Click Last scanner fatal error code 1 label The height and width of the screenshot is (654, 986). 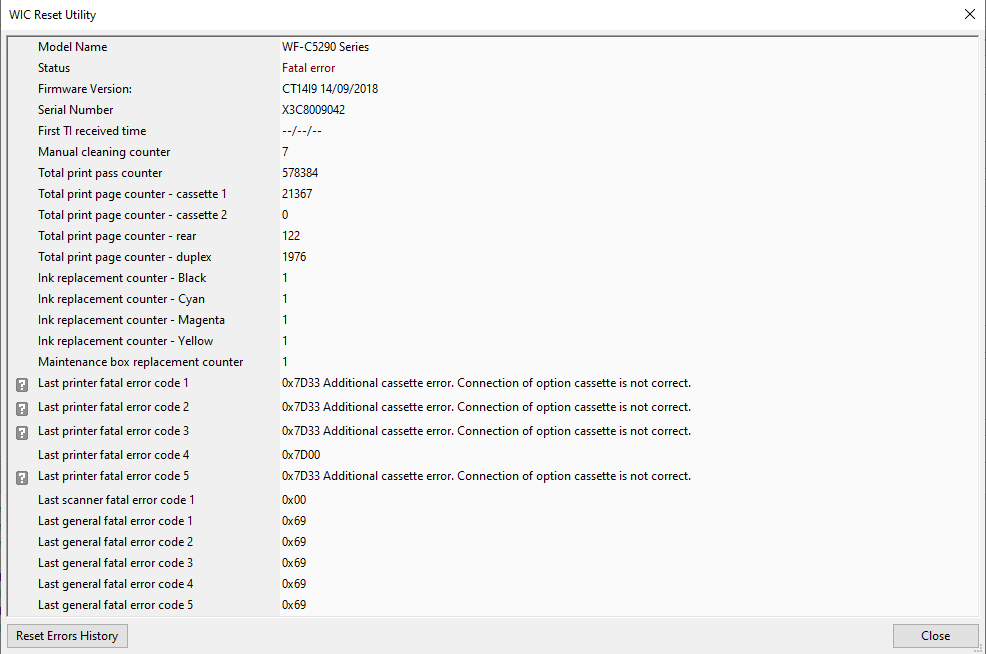point(116,500)
